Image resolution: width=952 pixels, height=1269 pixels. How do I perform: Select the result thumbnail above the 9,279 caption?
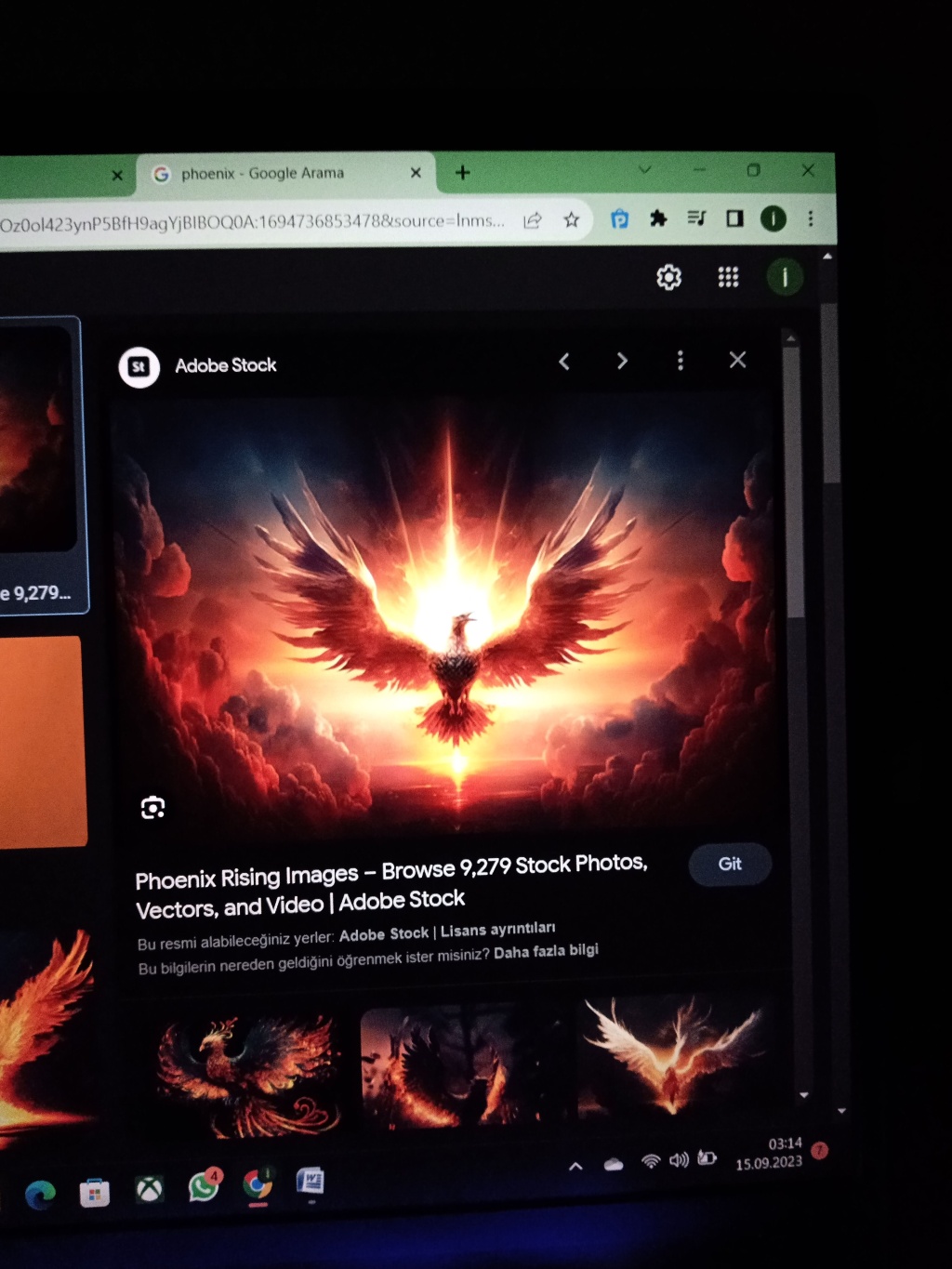pyautogui.click(x=35, y=439)
